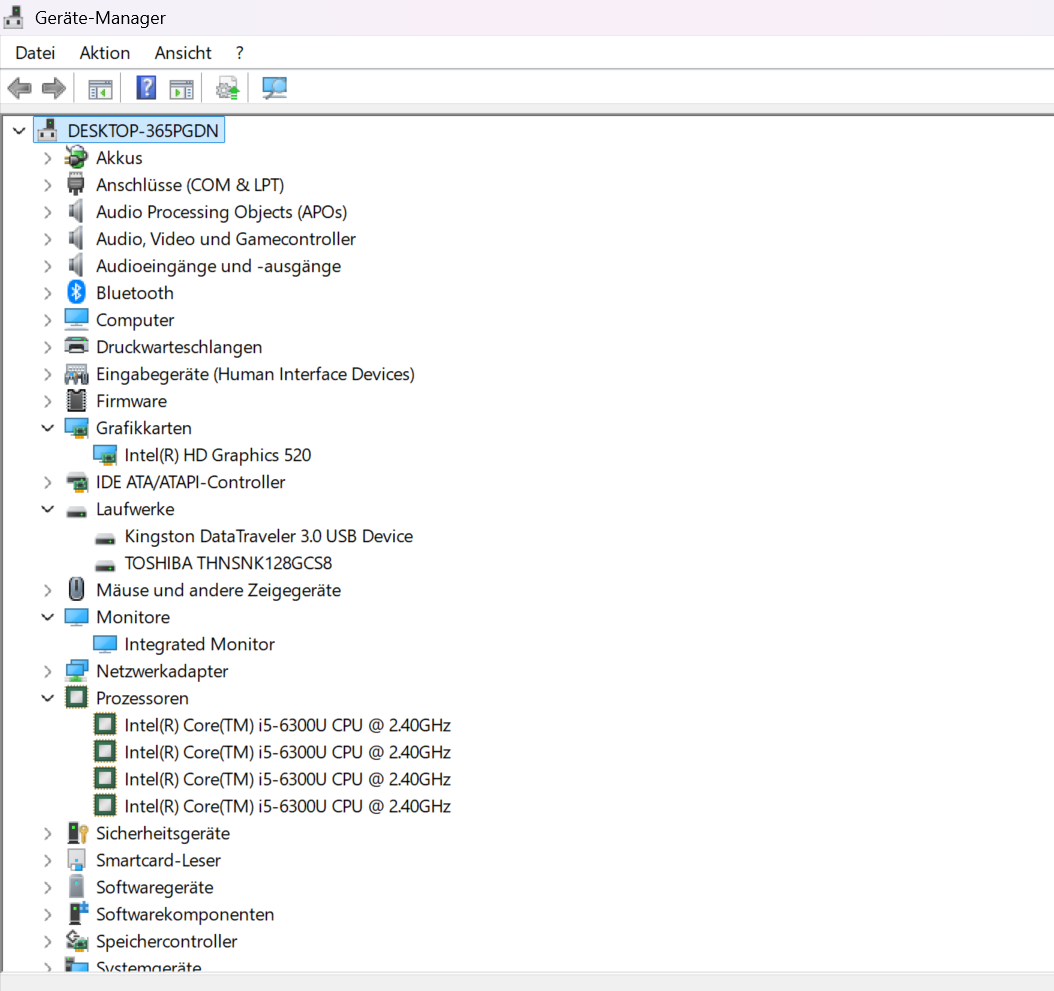1054x991 pixels.
Task: Select Audioeingänge und -ausgänge label
Action: click(x=218, y=266)
